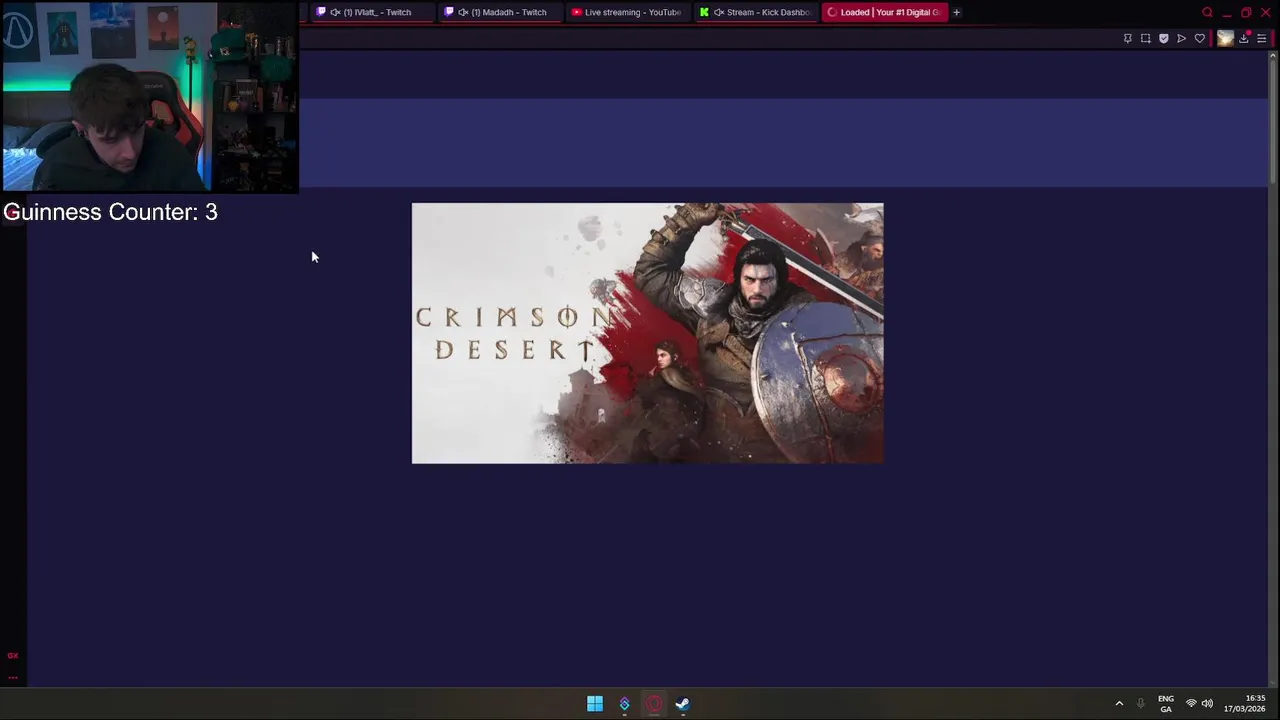This screenshot has height=720, width=1280.
Task: Switch to the IVlatt_ Twitch tab
Action: tap(373, 12)
